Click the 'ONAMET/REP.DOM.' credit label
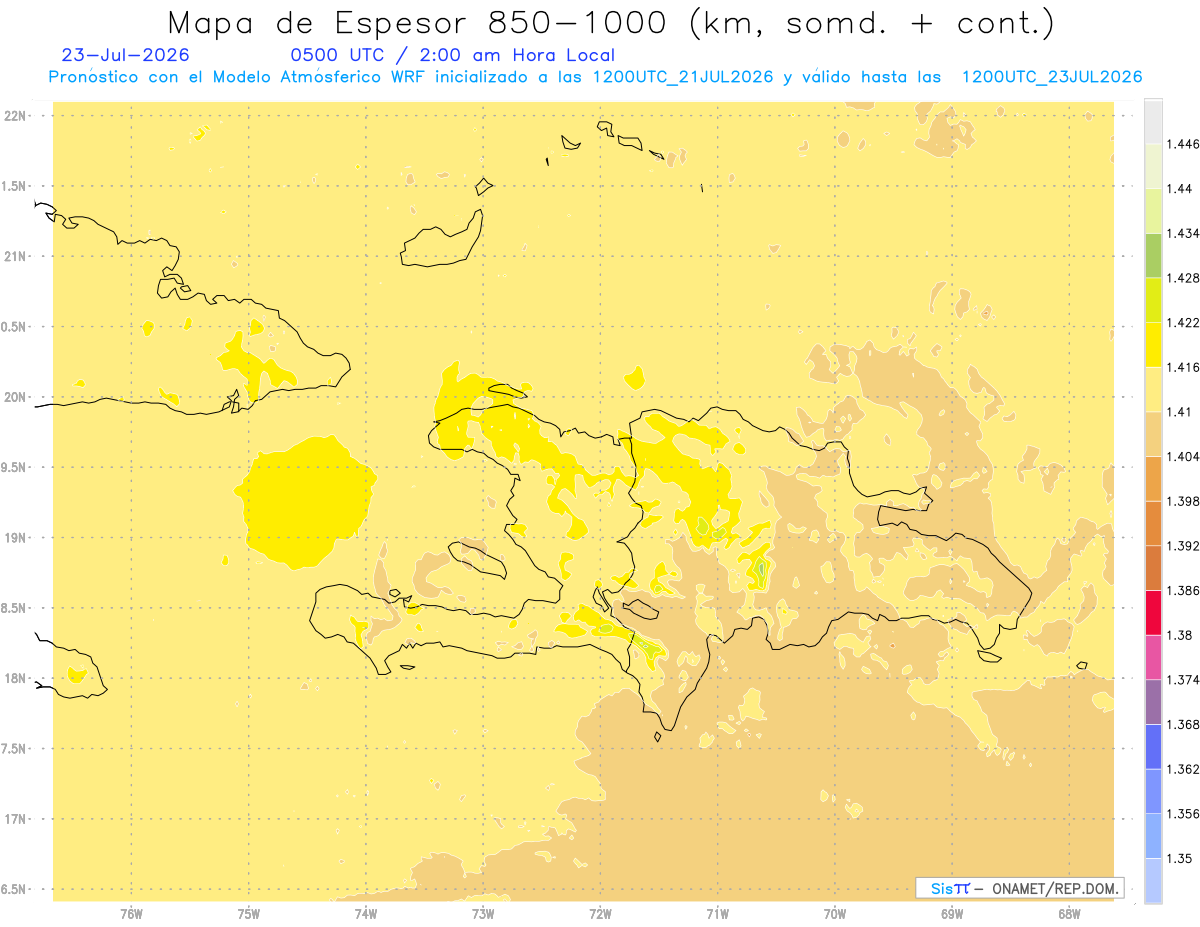 pos(1054,888)
